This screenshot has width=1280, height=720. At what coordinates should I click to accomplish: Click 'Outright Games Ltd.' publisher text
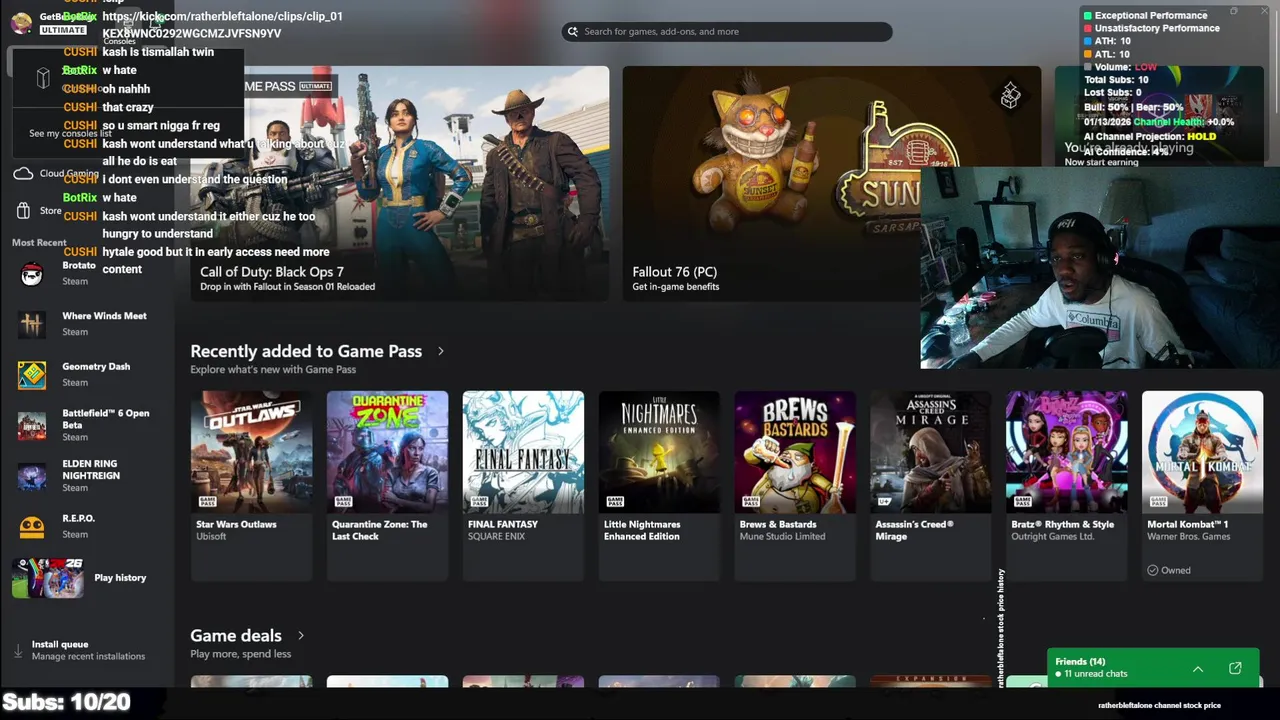click(x=1053, y=536)
